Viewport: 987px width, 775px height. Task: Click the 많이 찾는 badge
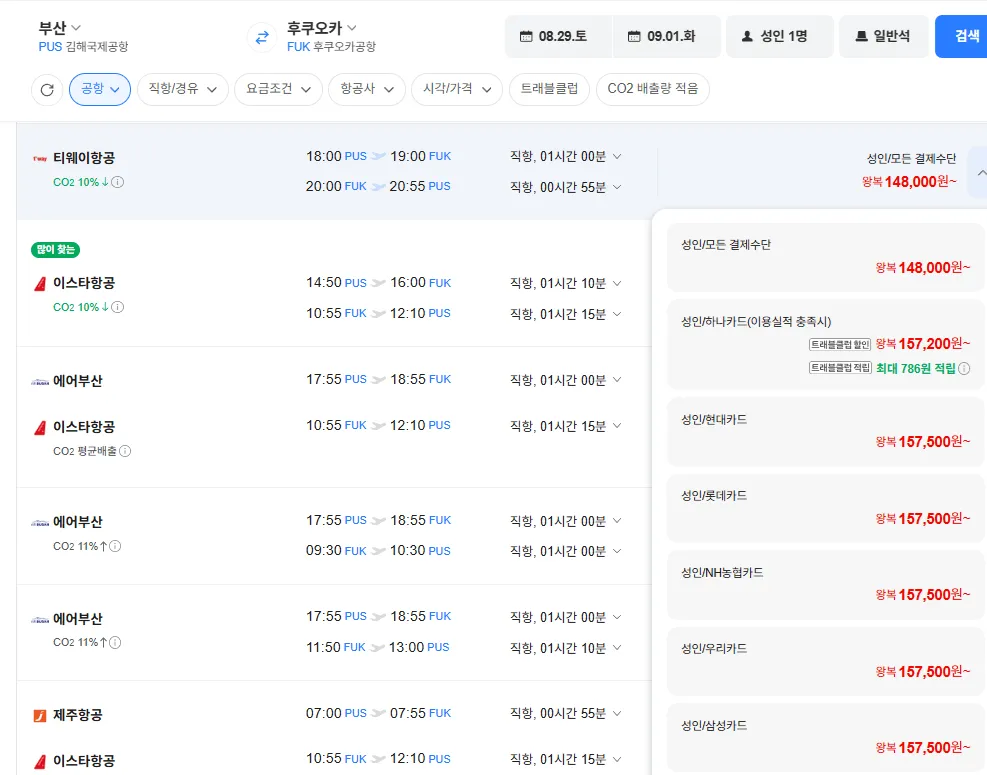click(x=55, y=249)
